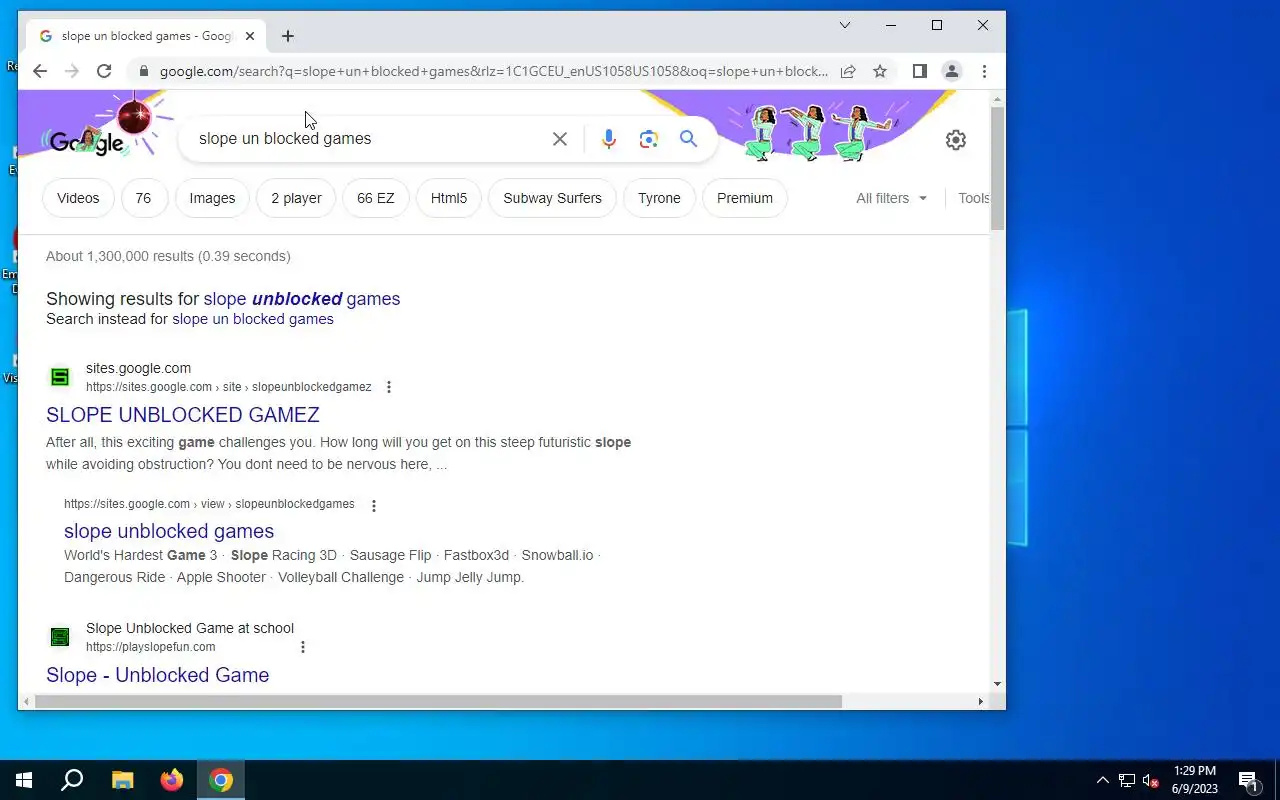
Task: Click the address bar URL
Action: [494, 71]
